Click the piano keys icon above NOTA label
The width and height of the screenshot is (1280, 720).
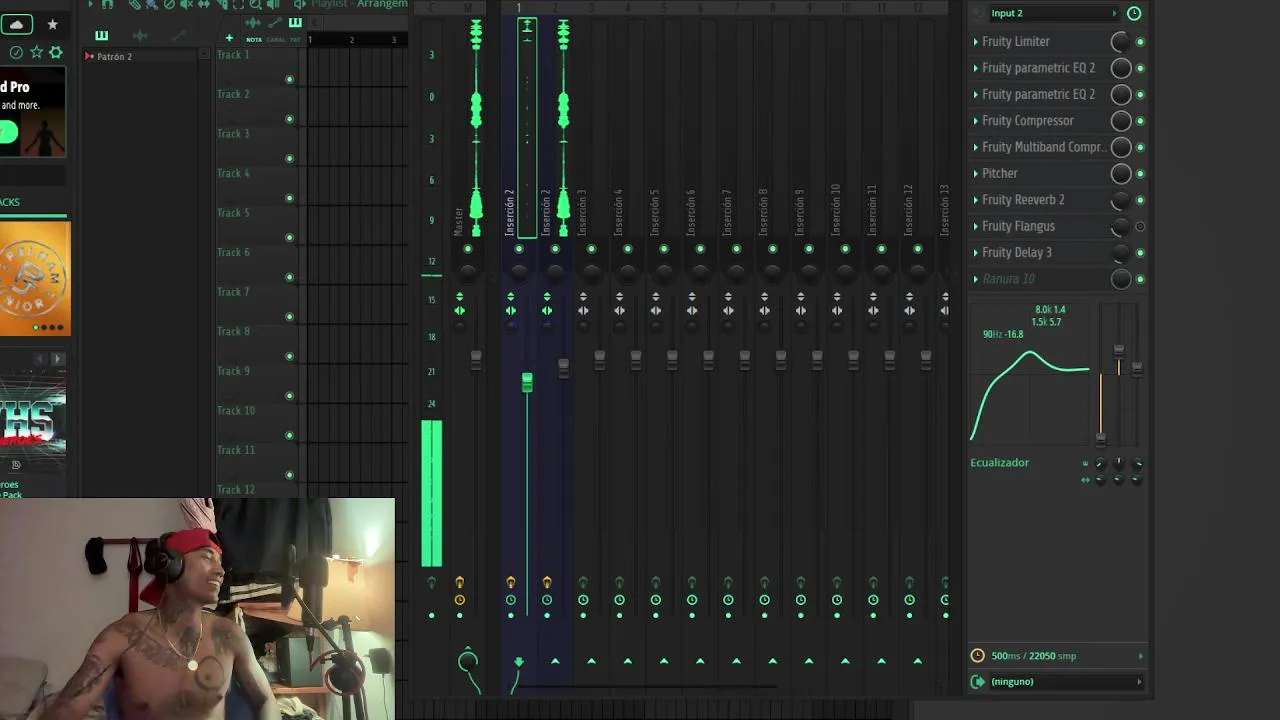pos(295,22)
